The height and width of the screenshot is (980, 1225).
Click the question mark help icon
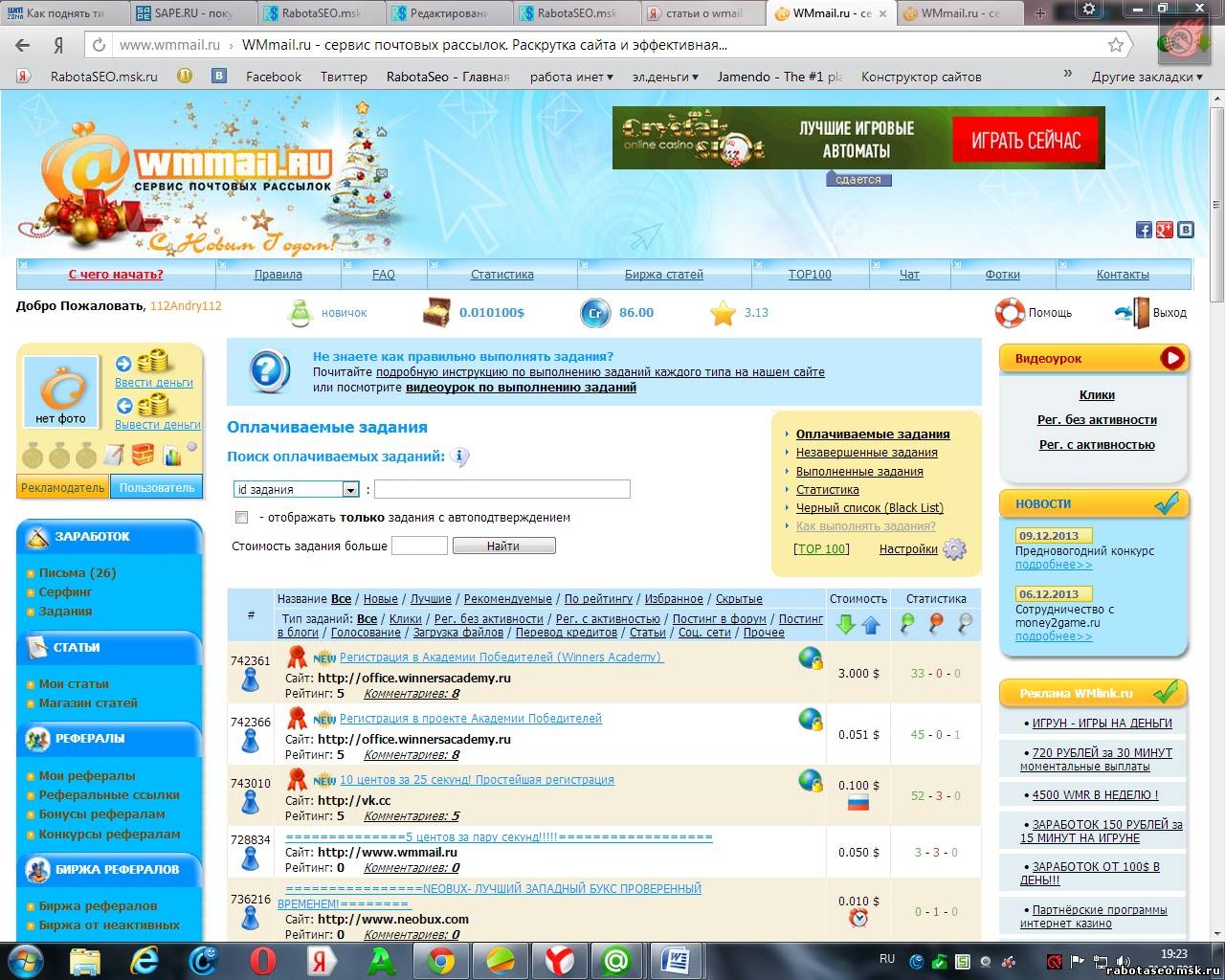point(269,371)
